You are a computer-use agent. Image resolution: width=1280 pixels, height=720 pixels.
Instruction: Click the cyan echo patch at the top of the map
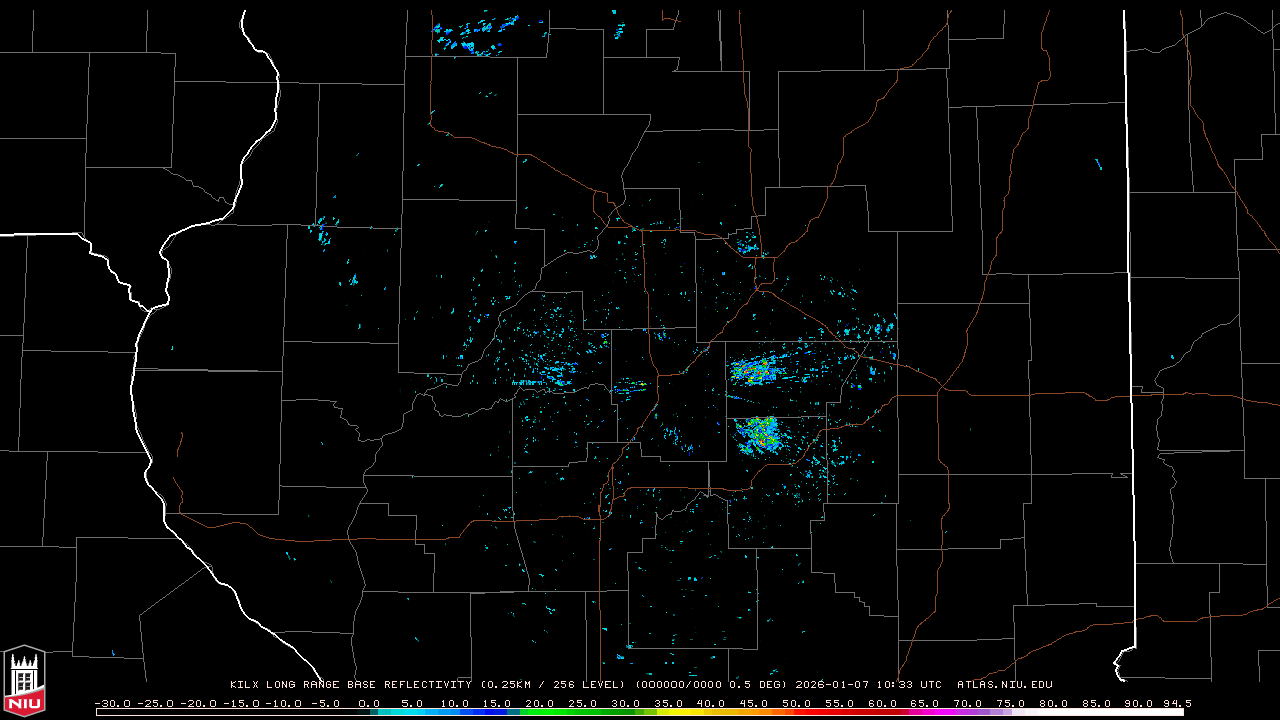click(478, 35)
